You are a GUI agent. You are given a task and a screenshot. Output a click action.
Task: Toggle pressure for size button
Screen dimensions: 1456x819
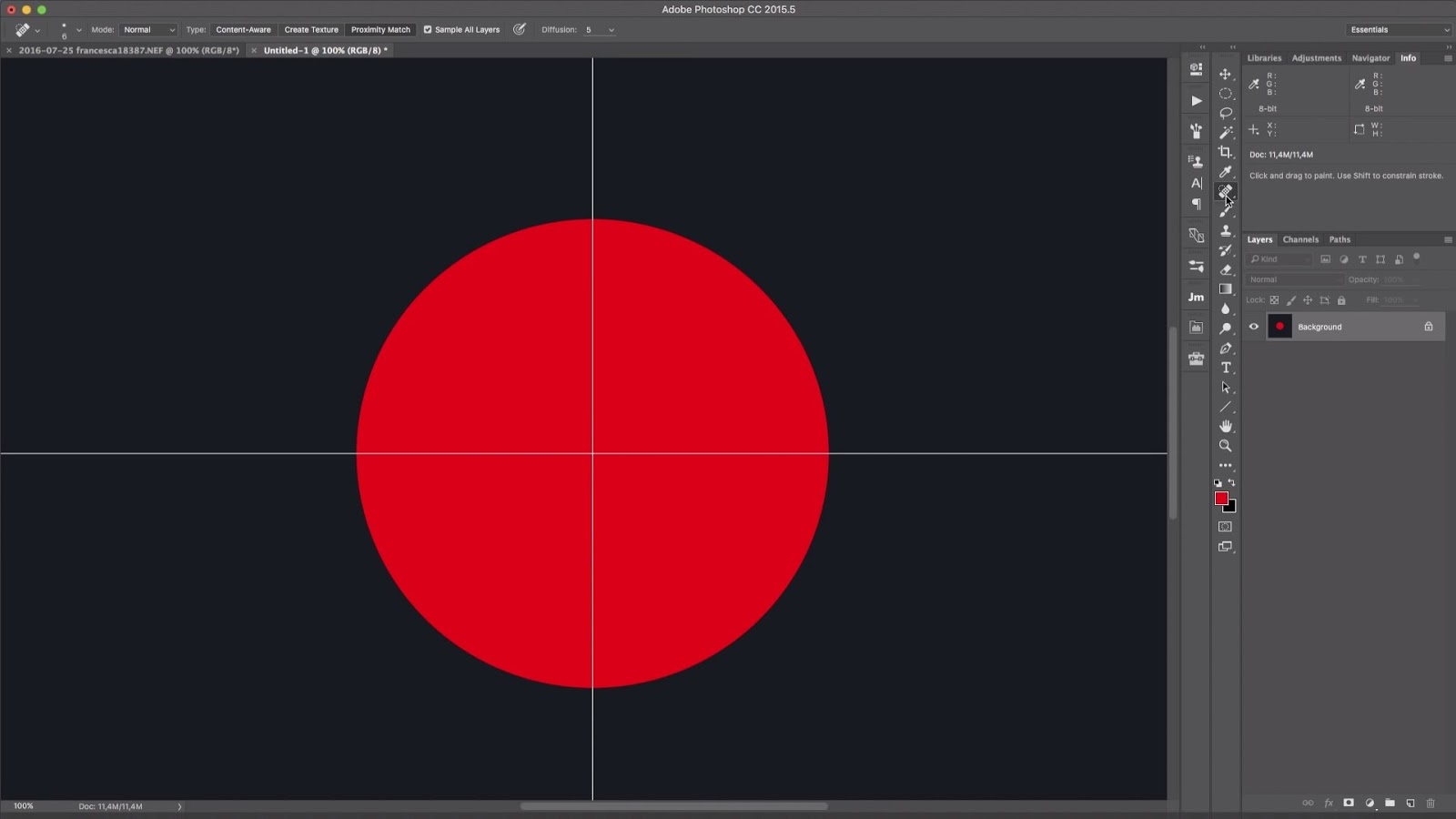pos(520,30)
